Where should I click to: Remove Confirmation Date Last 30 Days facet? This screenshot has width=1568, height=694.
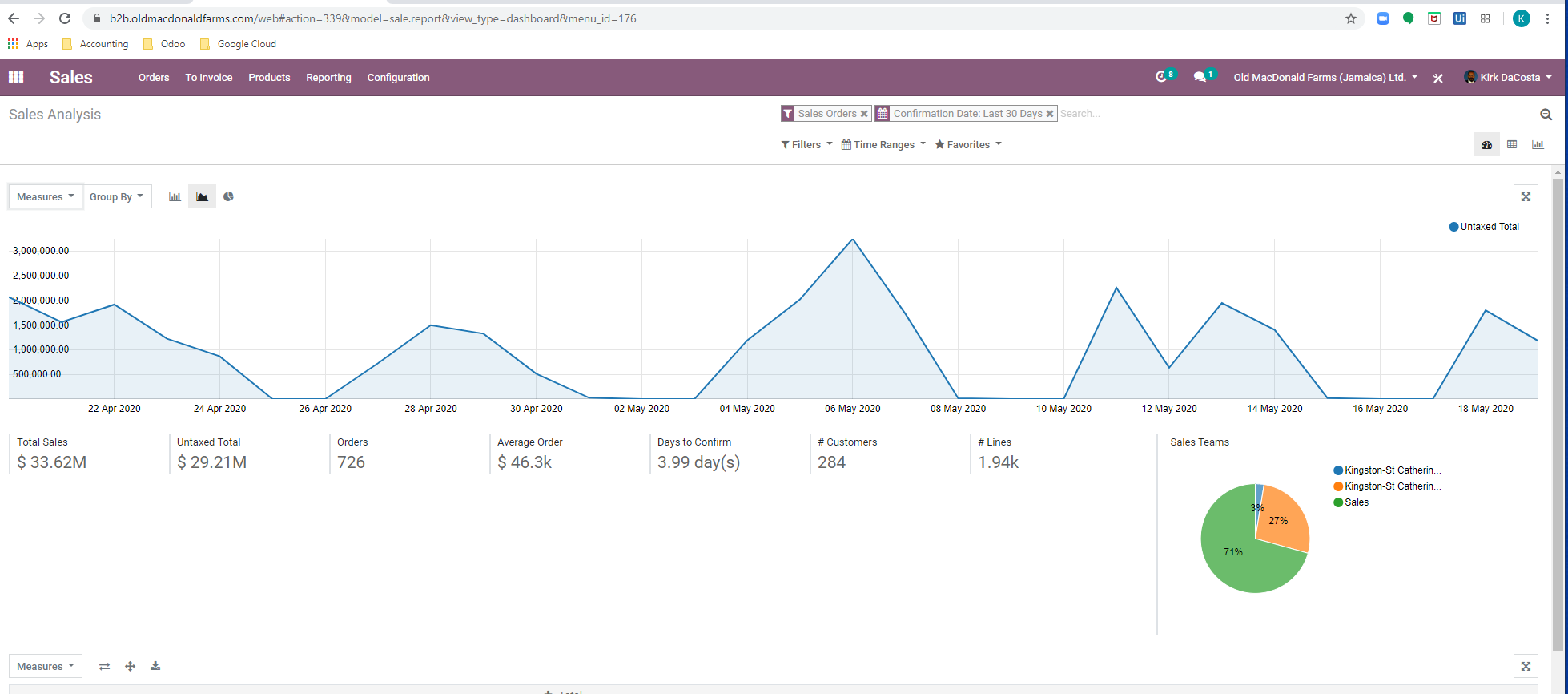(x=1050, y=114)
